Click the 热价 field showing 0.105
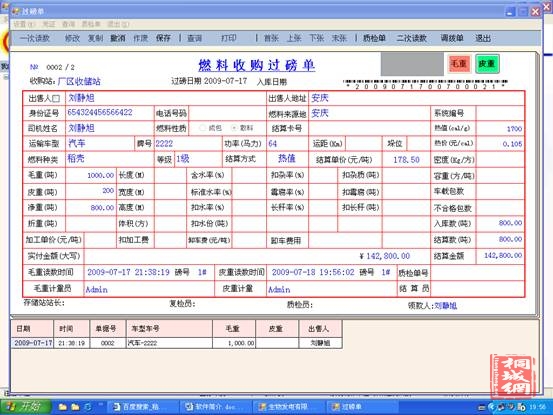Viewport: 553px width, 415px height. click(x=500, y=144)
